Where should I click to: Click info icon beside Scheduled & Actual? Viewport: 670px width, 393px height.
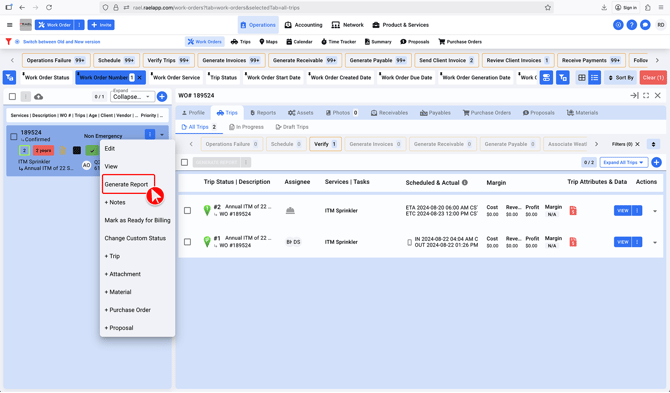point(465,182)
